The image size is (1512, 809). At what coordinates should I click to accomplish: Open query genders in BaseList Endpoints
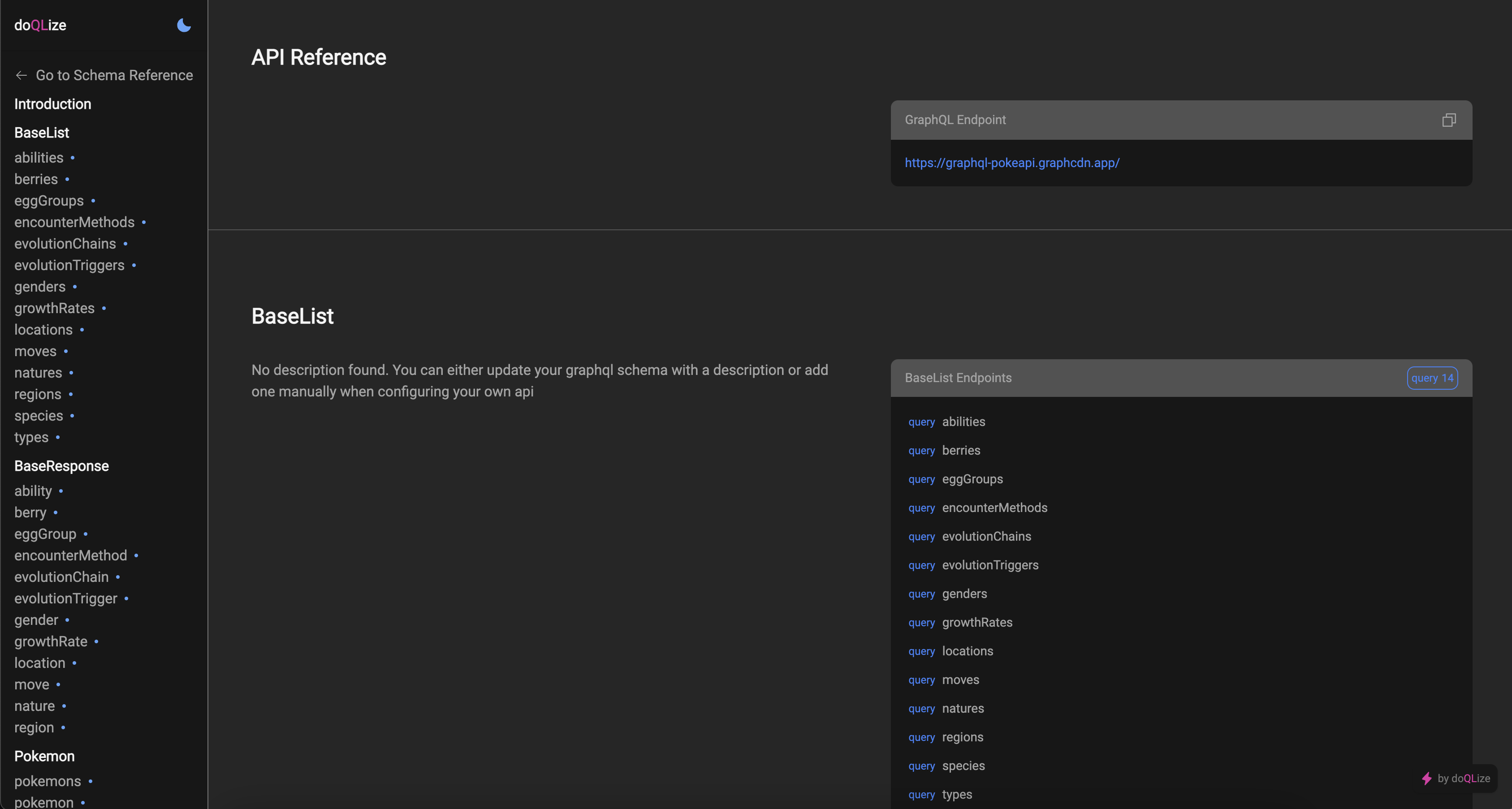pyautogui.click(x=948, y=594)
